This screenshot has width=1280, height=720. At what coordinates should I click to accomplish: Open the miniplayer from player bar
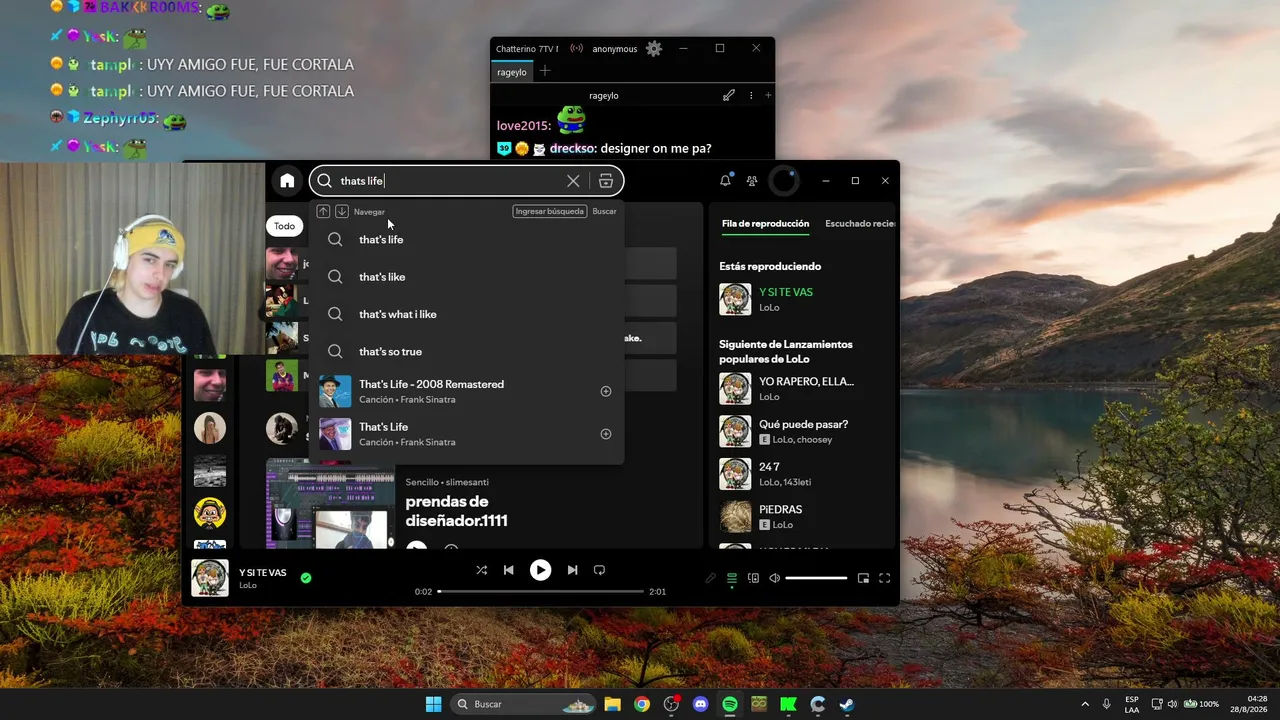click(x=863, y=578)
